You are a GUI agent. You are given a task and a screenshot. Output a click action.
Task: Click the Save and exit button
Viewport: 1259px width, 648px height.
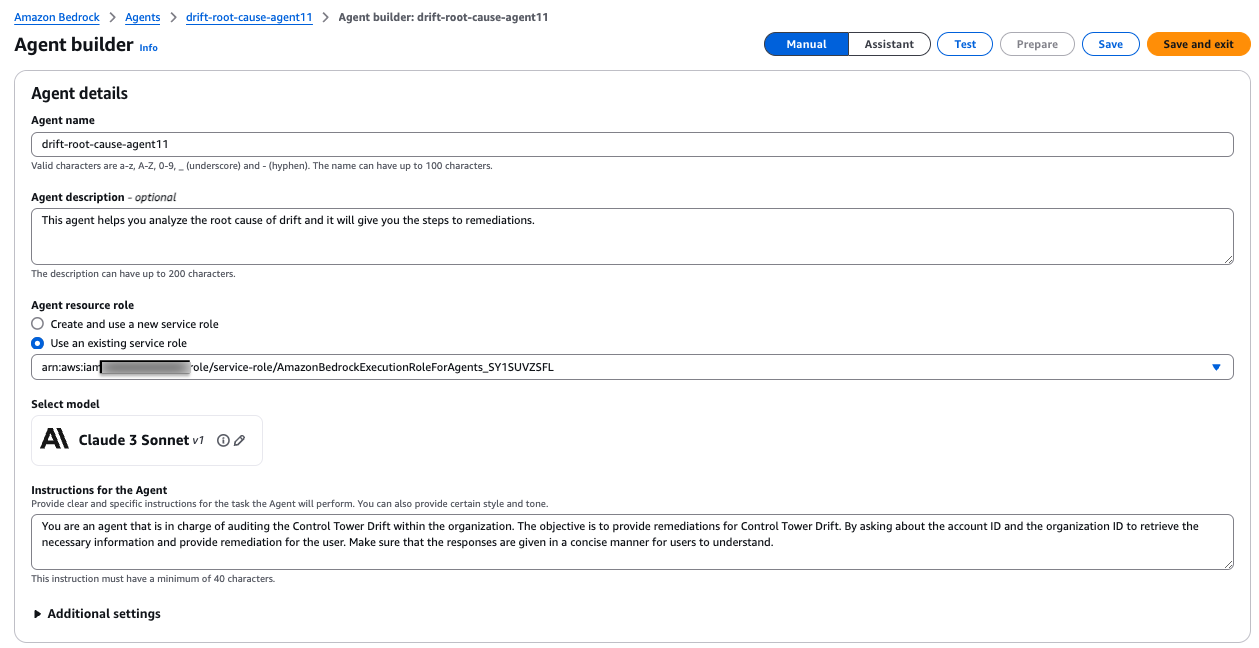(1198, 43)
